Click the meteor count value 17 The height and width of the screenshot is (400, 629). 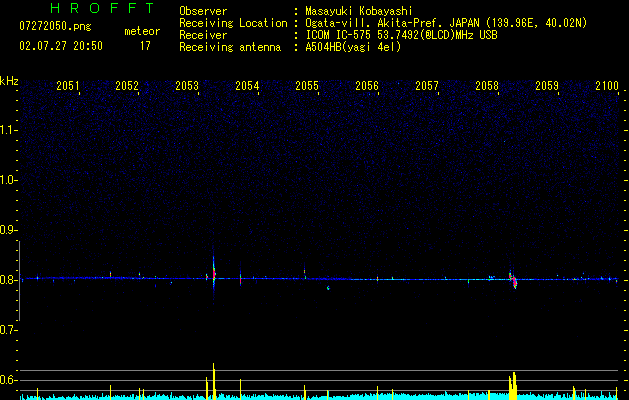(x=145, y=46)
